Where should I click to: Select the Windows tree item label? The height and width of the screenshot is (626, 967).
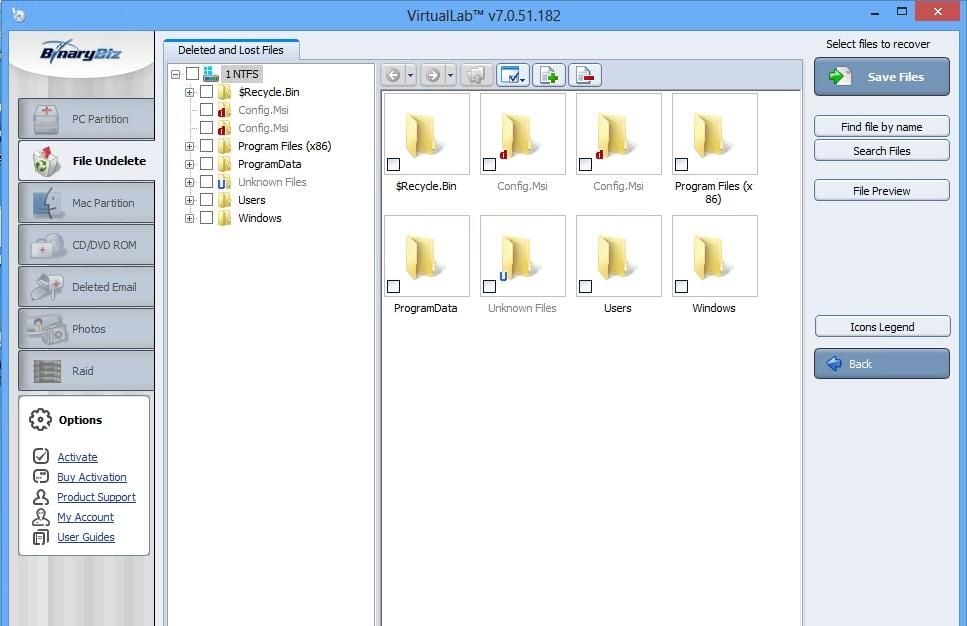(x=260, y=218)
